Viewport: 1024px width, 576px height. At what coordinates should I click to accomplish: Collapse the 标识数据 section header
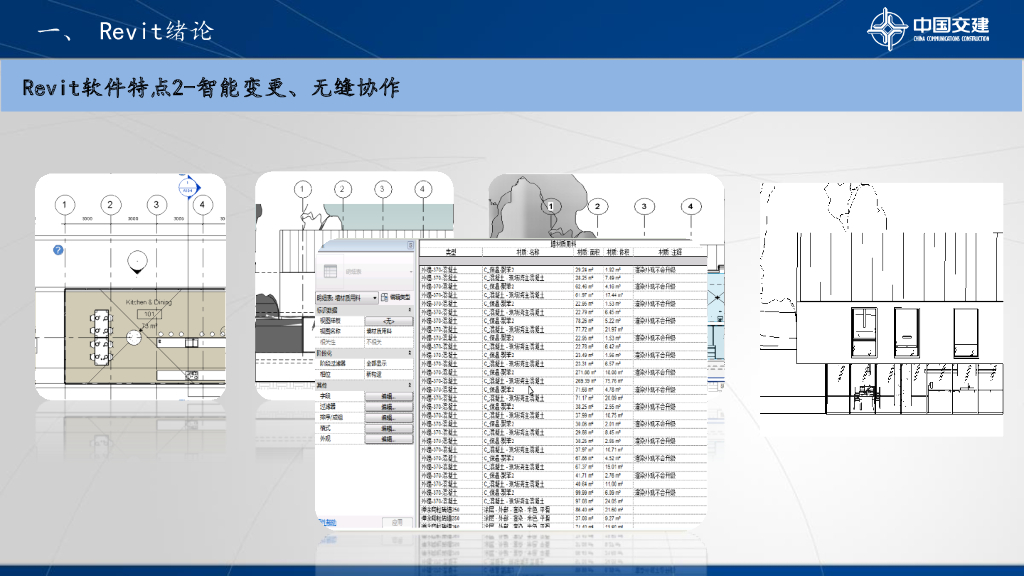pyautogui.click(x=364, y=310)
